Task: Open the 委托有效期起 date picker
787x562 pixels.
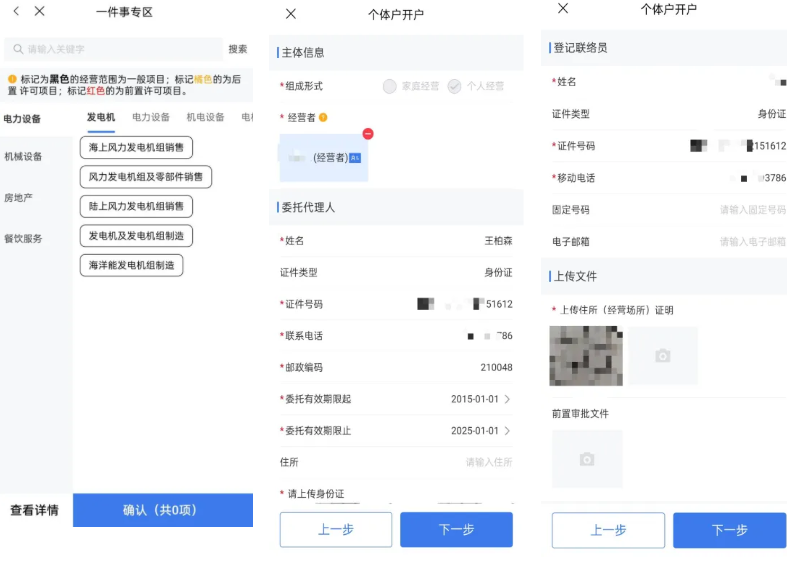Action: click(x=480, y=399)
